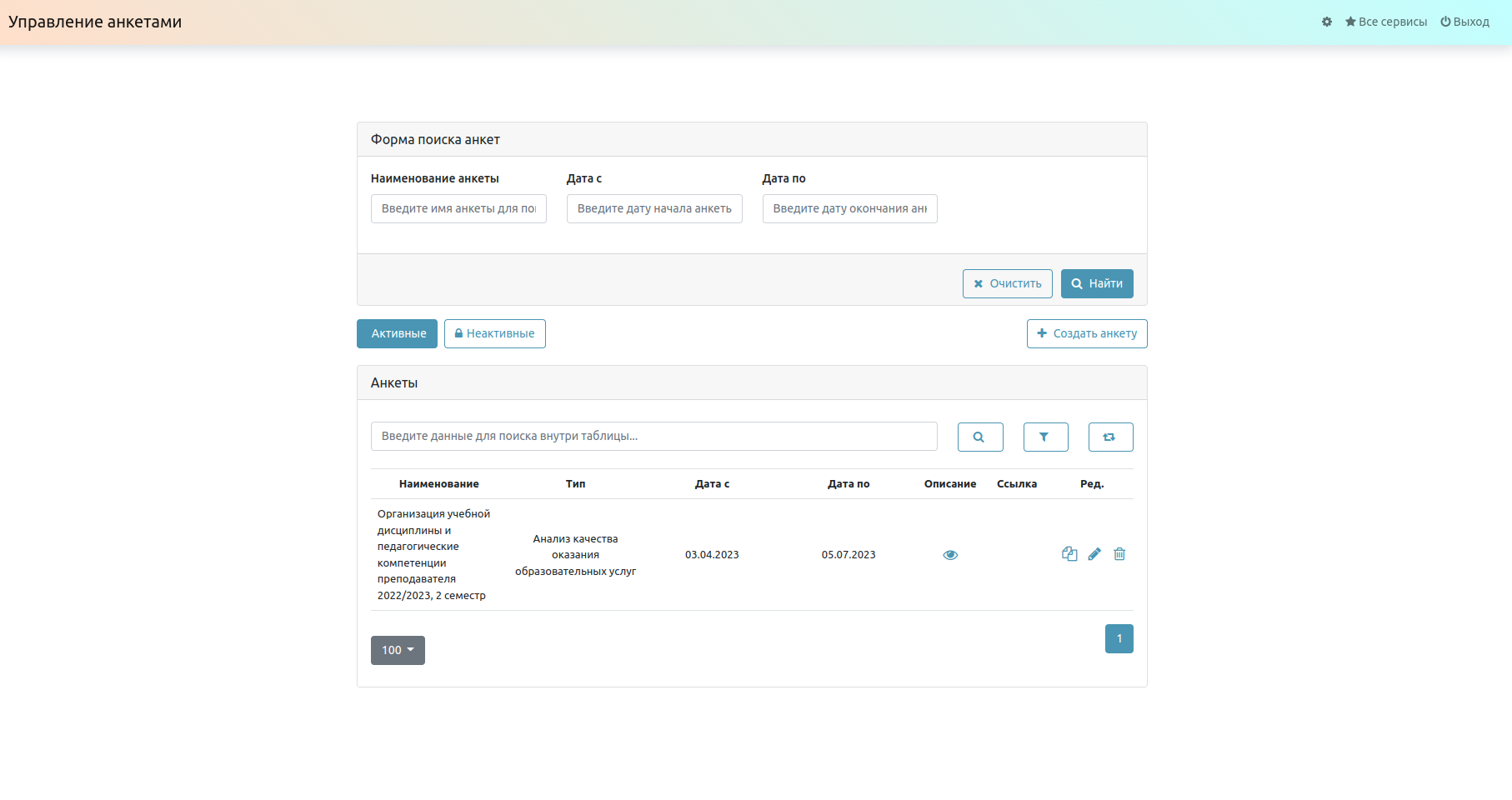Select the date 05.07.2023
1512x800 pixels.
coord(849,555)
